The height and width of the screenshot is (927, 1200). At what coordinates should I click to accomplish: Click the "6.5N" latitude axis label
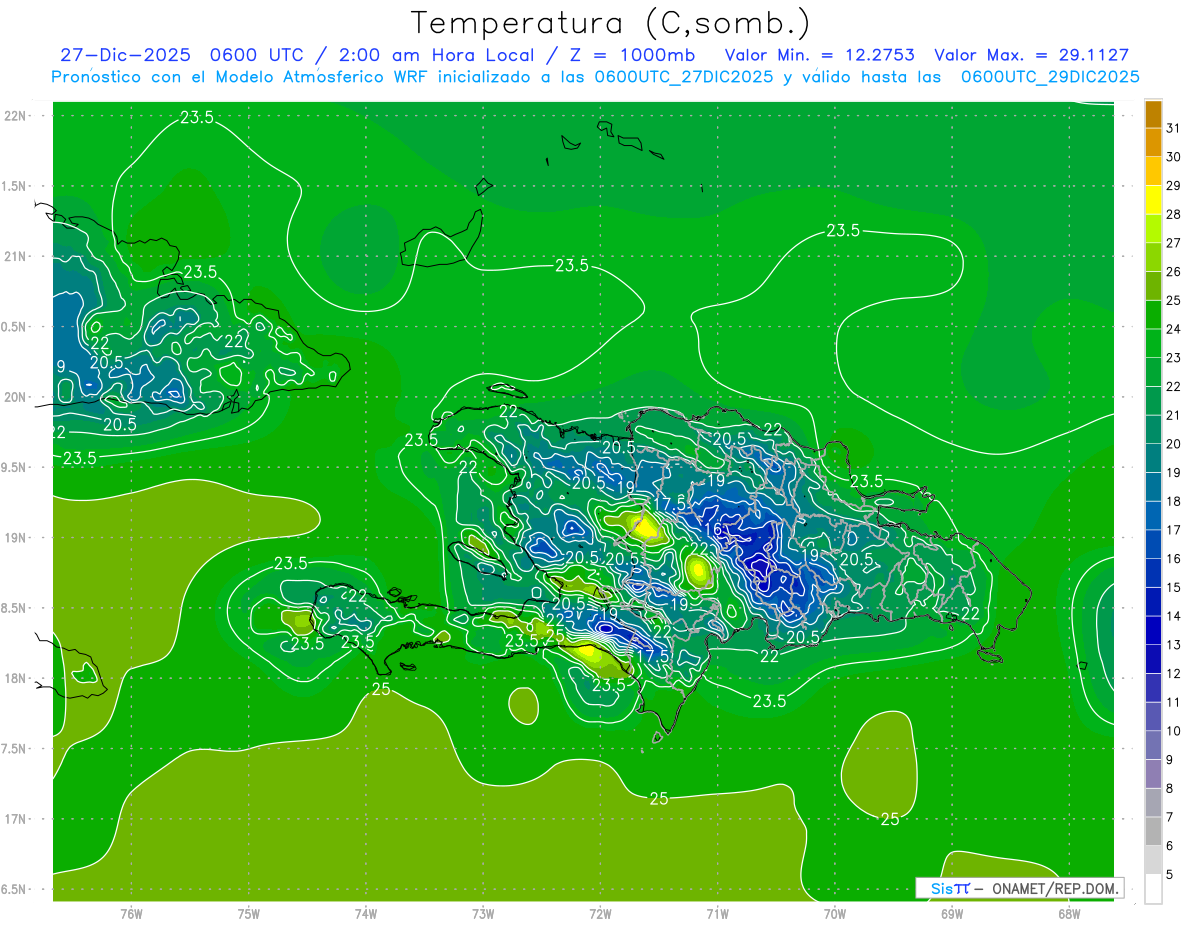tap(14, 889)
